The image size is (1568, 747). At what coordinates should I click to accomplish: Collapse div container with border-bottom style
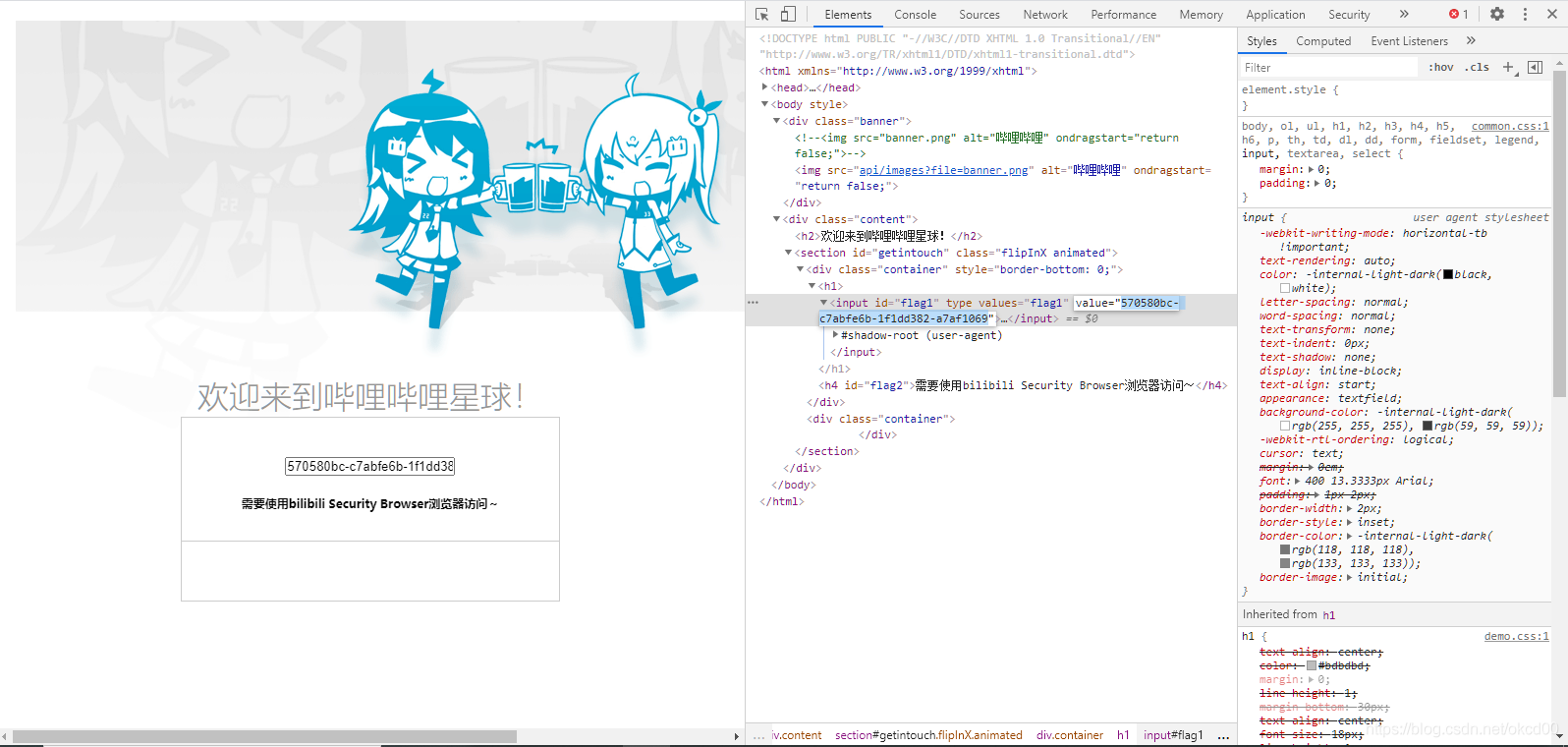point(801,269)
